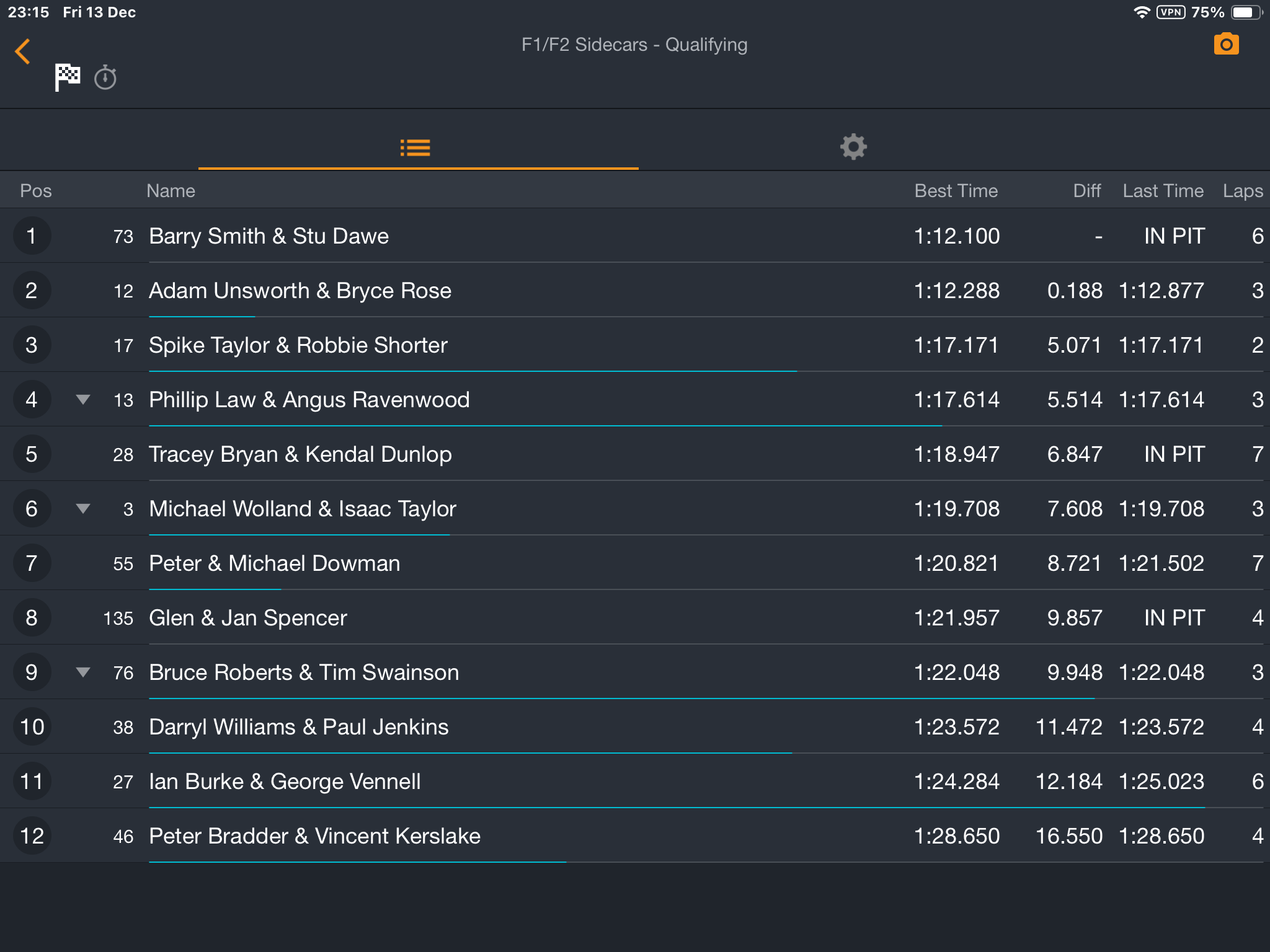
Task: Select Phillip Law & Angus Ravenwood
Action: tap(309, 400)
